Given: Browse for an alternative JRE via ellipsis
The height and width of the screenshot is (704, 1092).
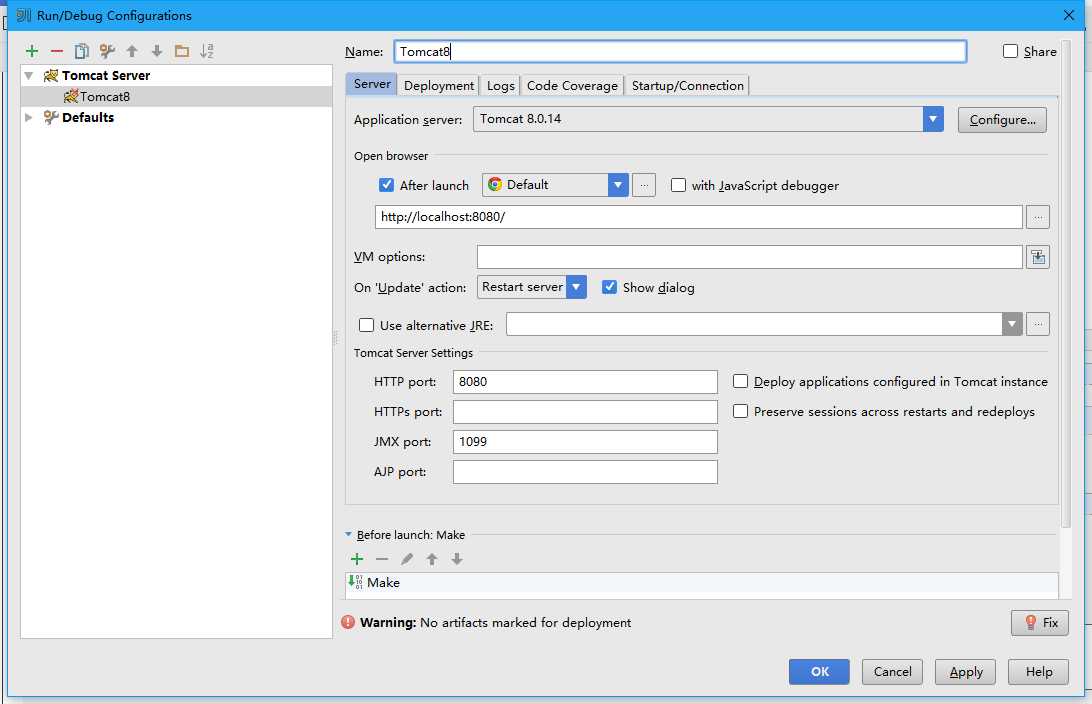Looking at the screenshot, I should click(x=1038, y=324).
